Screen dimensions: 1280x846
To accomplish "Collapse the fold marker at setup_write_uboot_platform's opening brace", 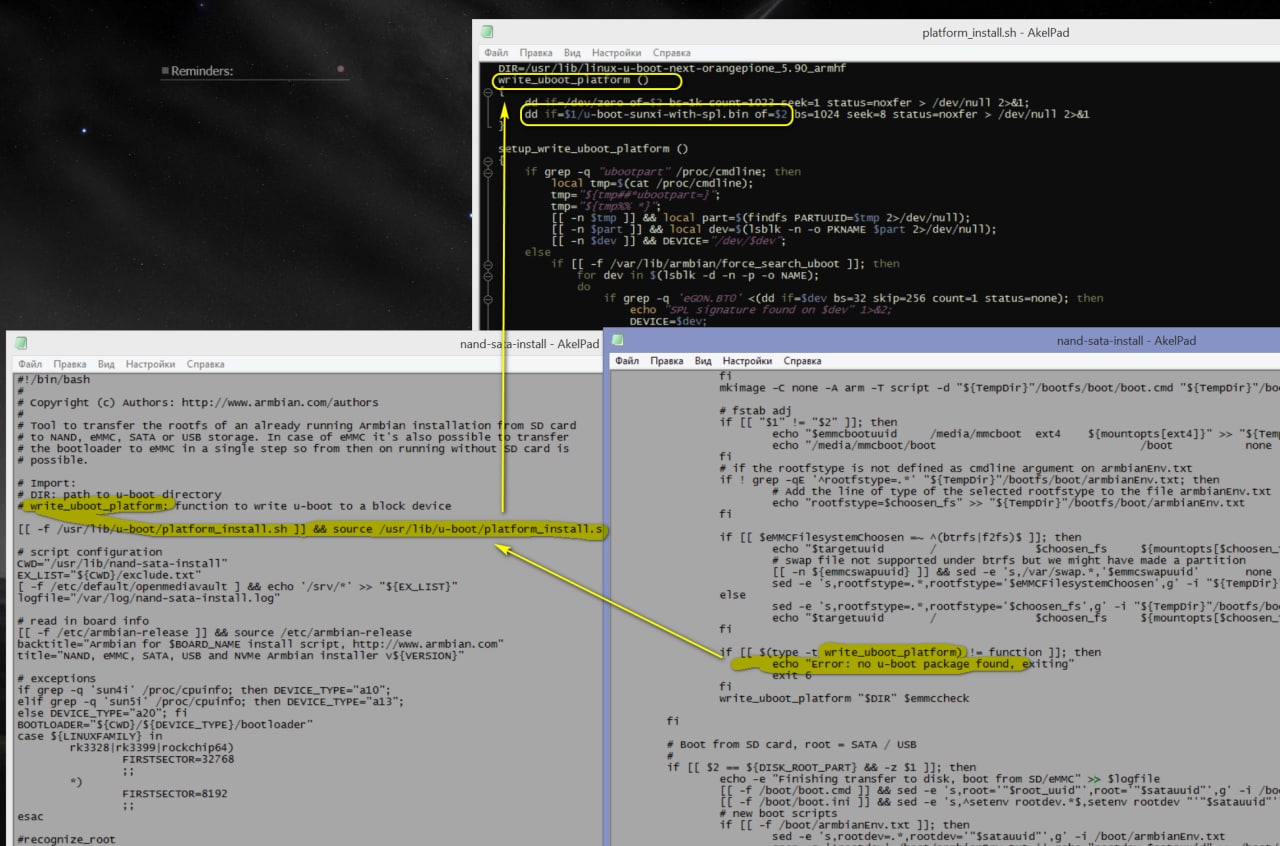I will point(486,160).
